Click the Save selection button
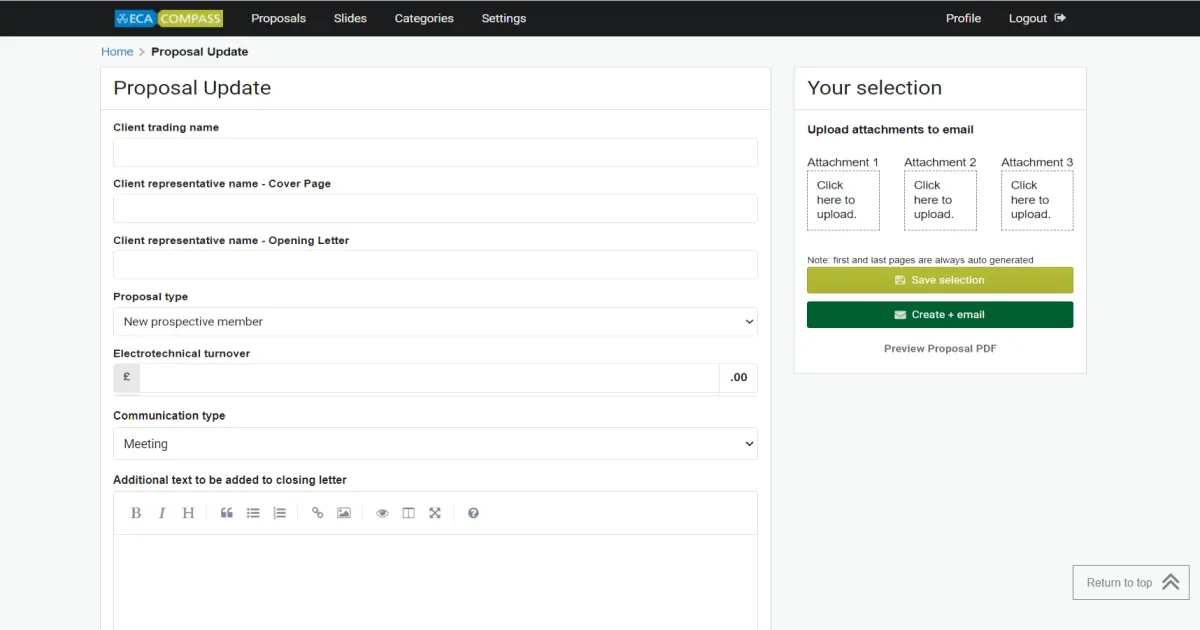The image size is (1200, 630). 939,280
